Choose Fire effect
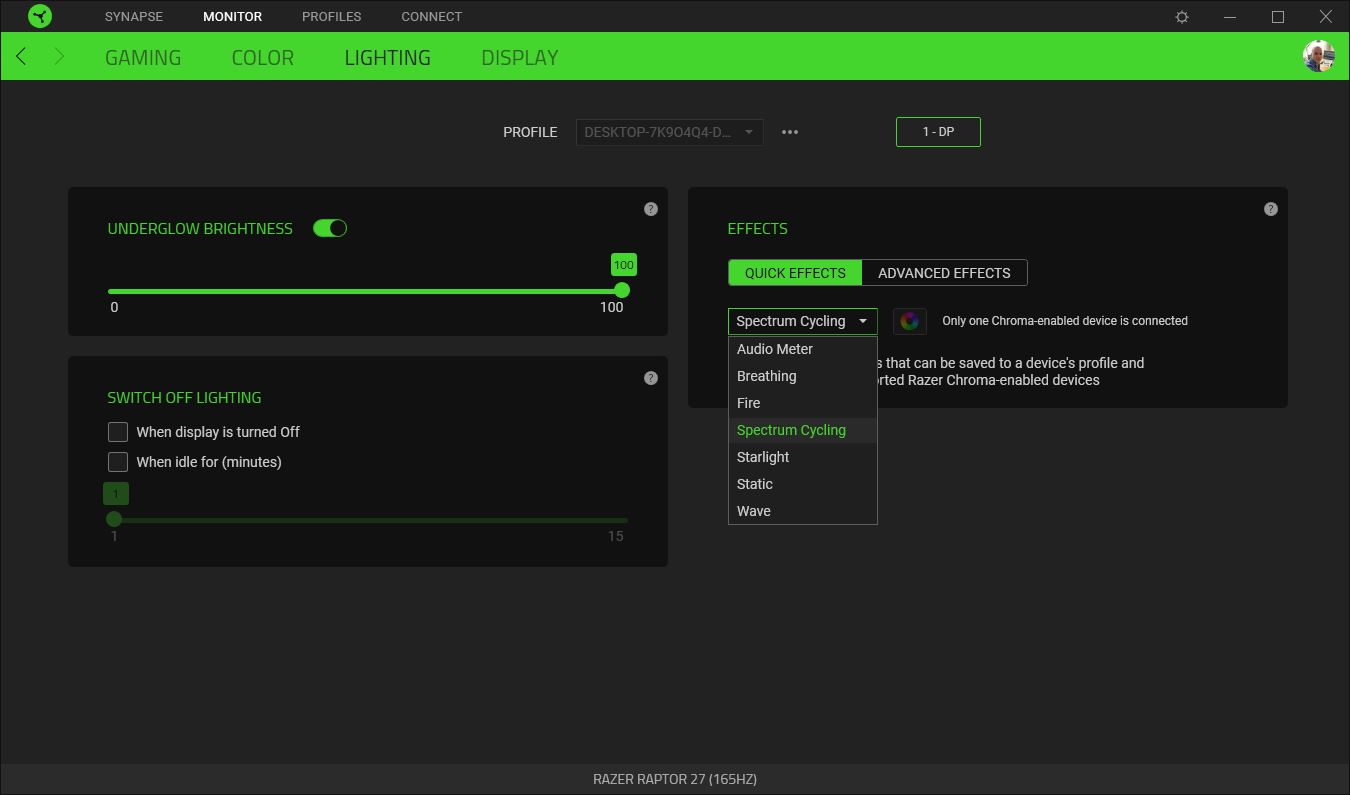The width and height of the screenshot is (1350, 795). click(803, 403)
